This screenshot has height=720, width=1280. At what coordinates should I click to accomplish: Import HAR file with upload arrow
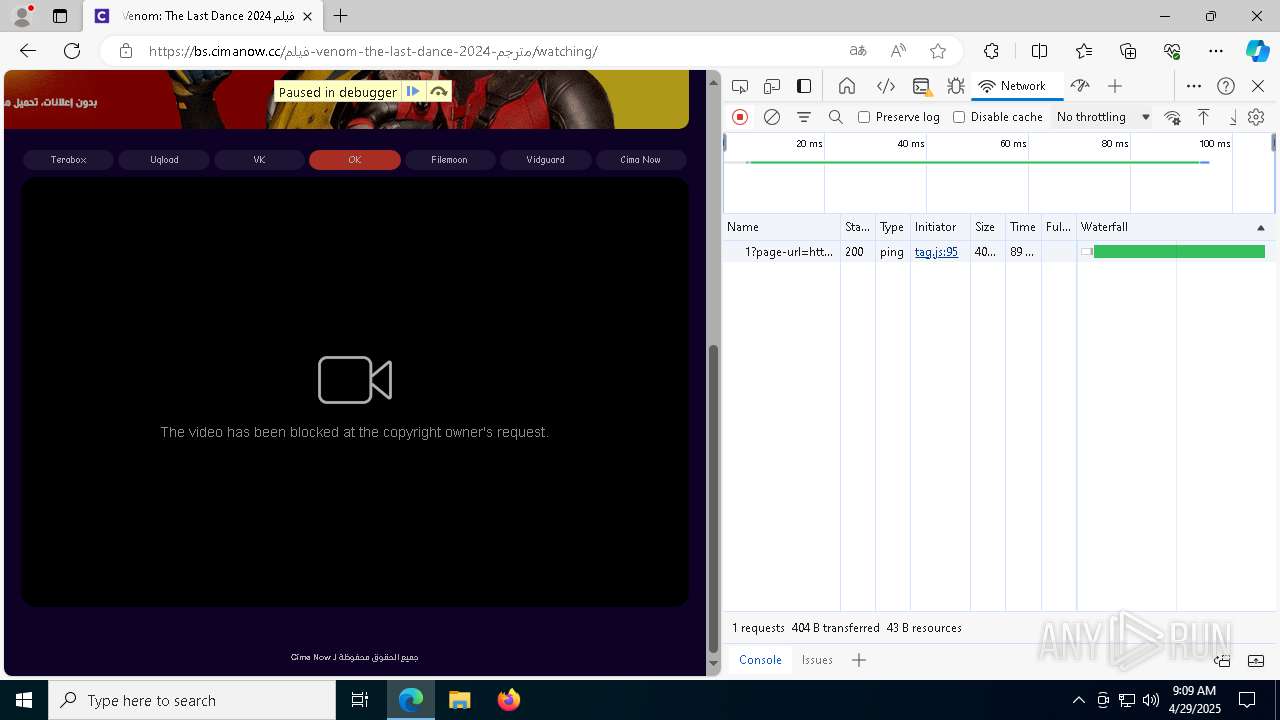click(x=1204, y=117)
